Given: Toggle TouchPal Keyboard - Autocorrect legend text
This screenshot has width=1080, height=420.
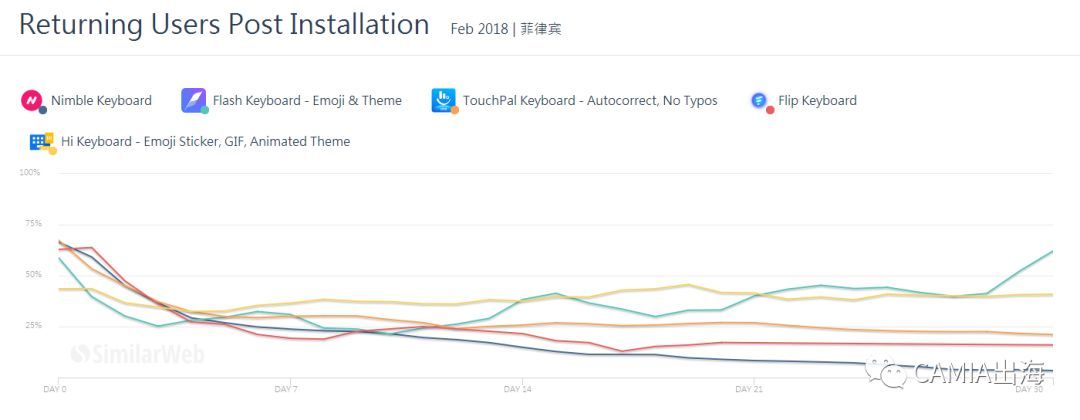Looking at the screenshot, I should point(590,100).
